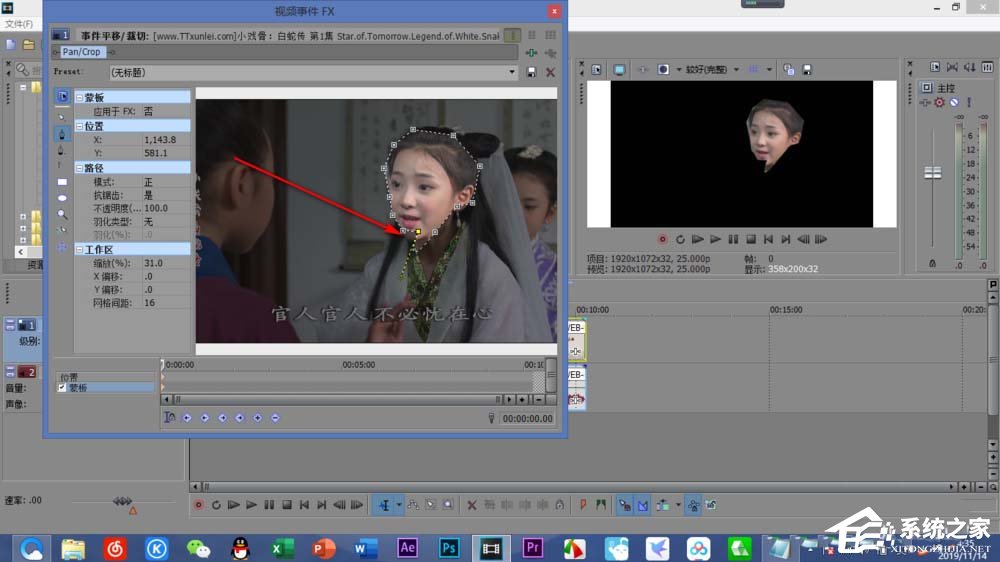
Task: Open the 文件(F) menu
Action: pyautogui.click(x=18, y=23)
